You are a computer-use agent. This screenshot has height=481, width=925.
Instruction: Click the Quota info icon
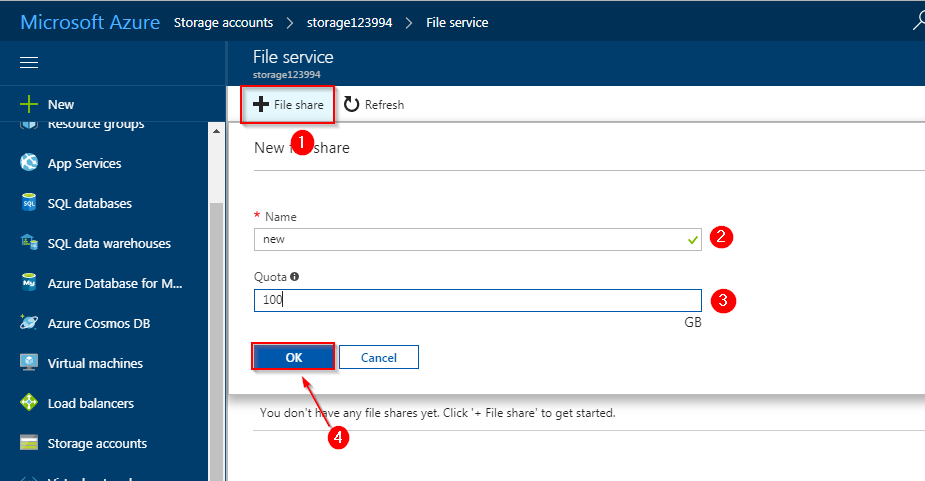[x=294, y=276]
